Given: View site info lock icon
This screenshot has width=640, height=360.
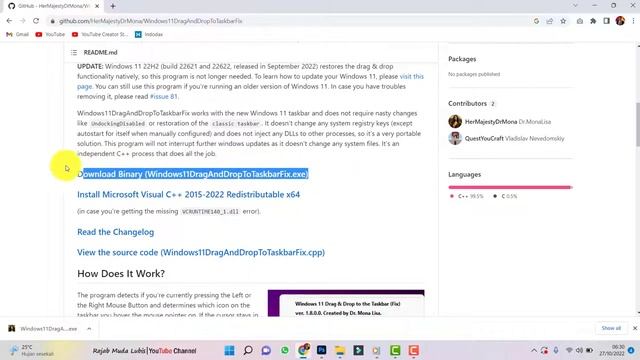Looking at the screenshot, I should (x=52, y=21).
